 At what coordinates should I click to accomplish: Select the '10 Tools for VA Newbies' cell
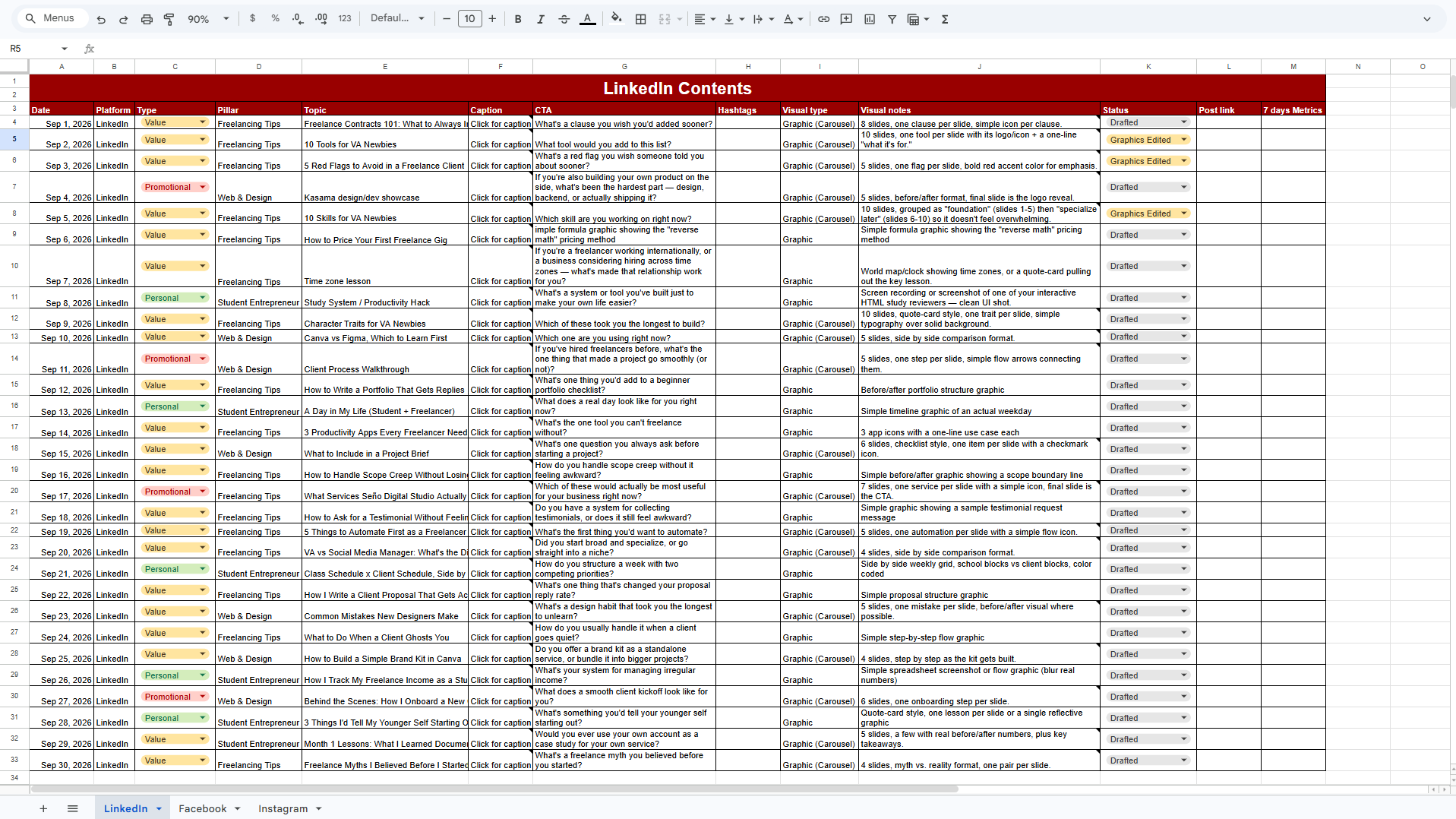385,140
